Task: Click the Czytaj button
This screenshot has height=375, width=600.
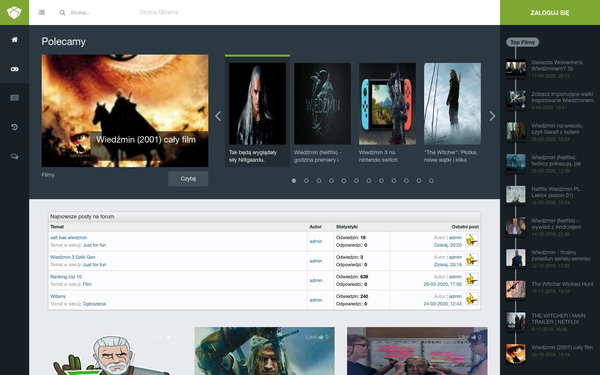Action: point(188,179)
